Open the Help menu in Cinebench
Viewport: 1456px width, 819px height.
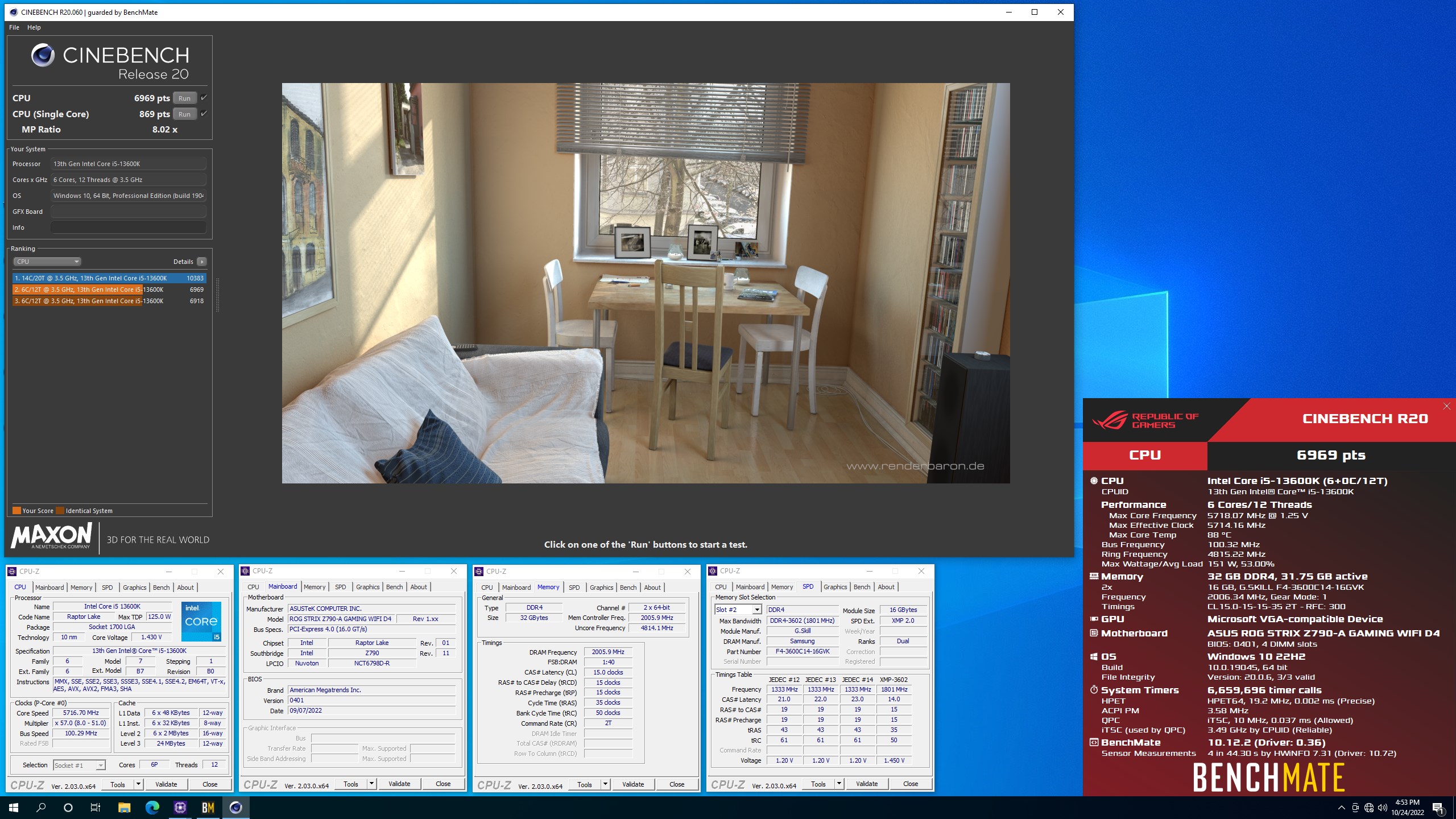(x=34, y=27)
